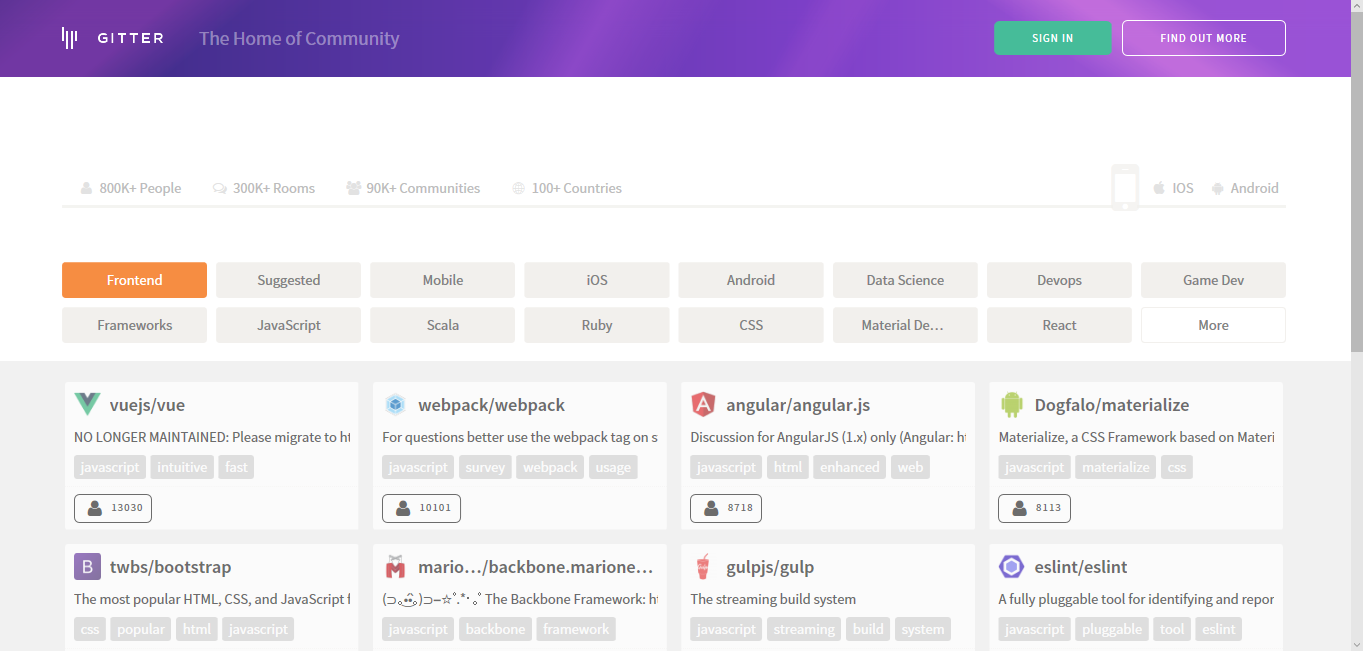Click the Dogfalo/materialize Android robot icon
Viewport: 1363px width, 651px height.
(x=1011, y=405)
